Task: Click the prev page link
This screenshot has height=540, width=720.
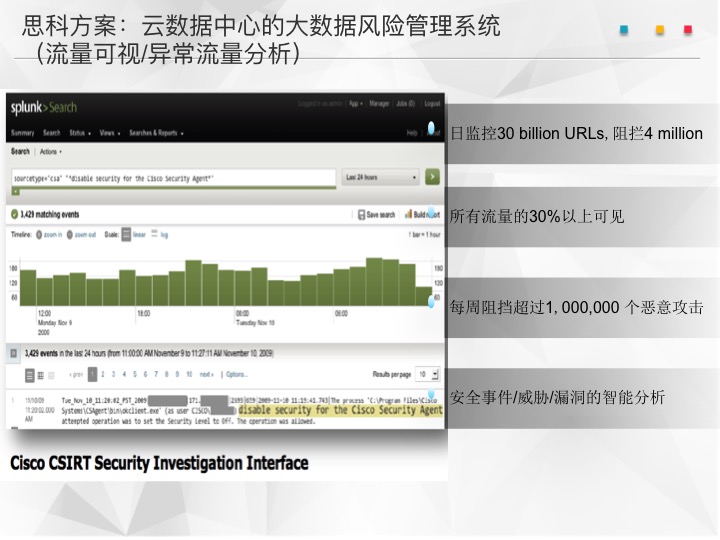Action: 76,375
